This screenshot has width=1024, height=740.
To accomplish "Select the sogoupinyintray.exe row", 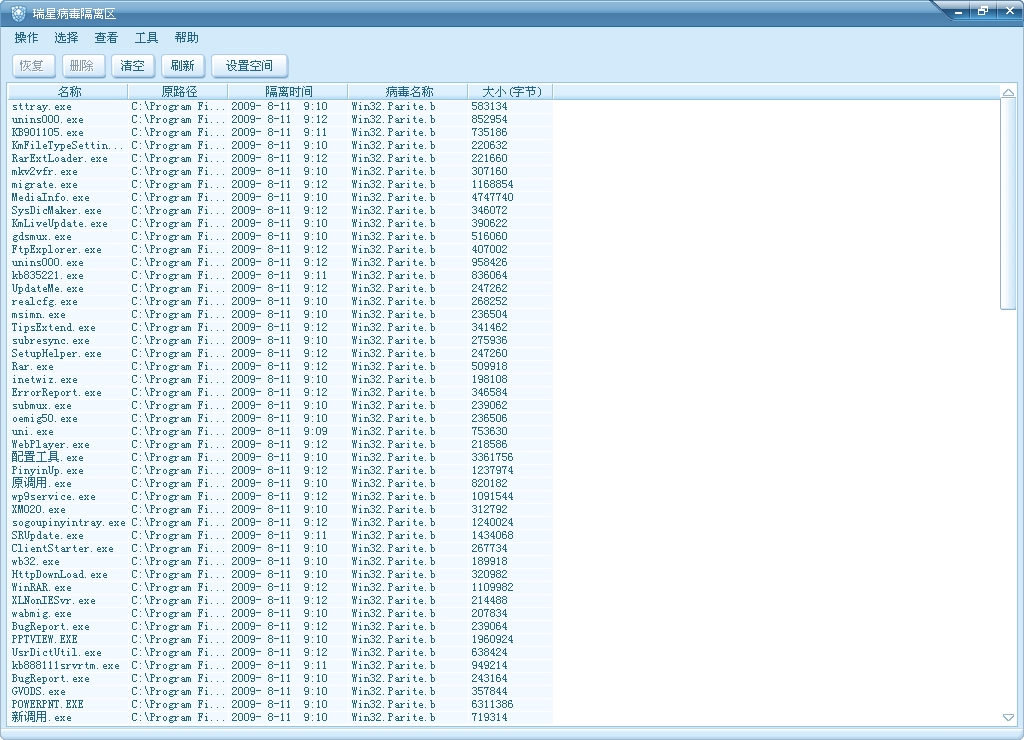I will coord(281,523).
